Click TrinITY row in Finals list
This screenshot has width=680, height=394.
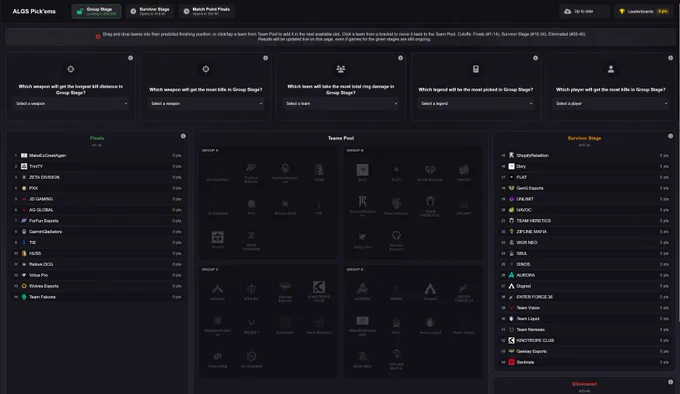tap(98, 166)
